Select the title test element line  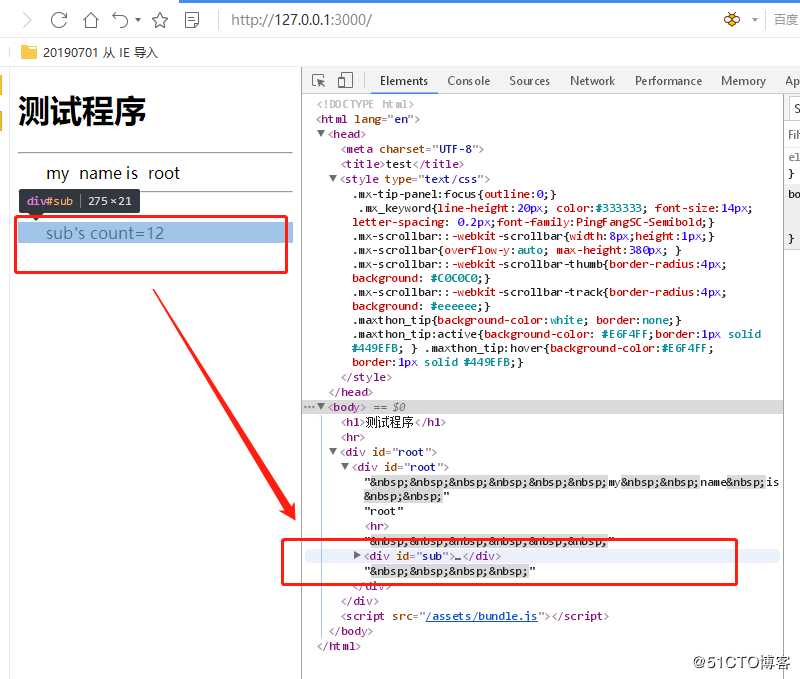[x=402, y=164]
